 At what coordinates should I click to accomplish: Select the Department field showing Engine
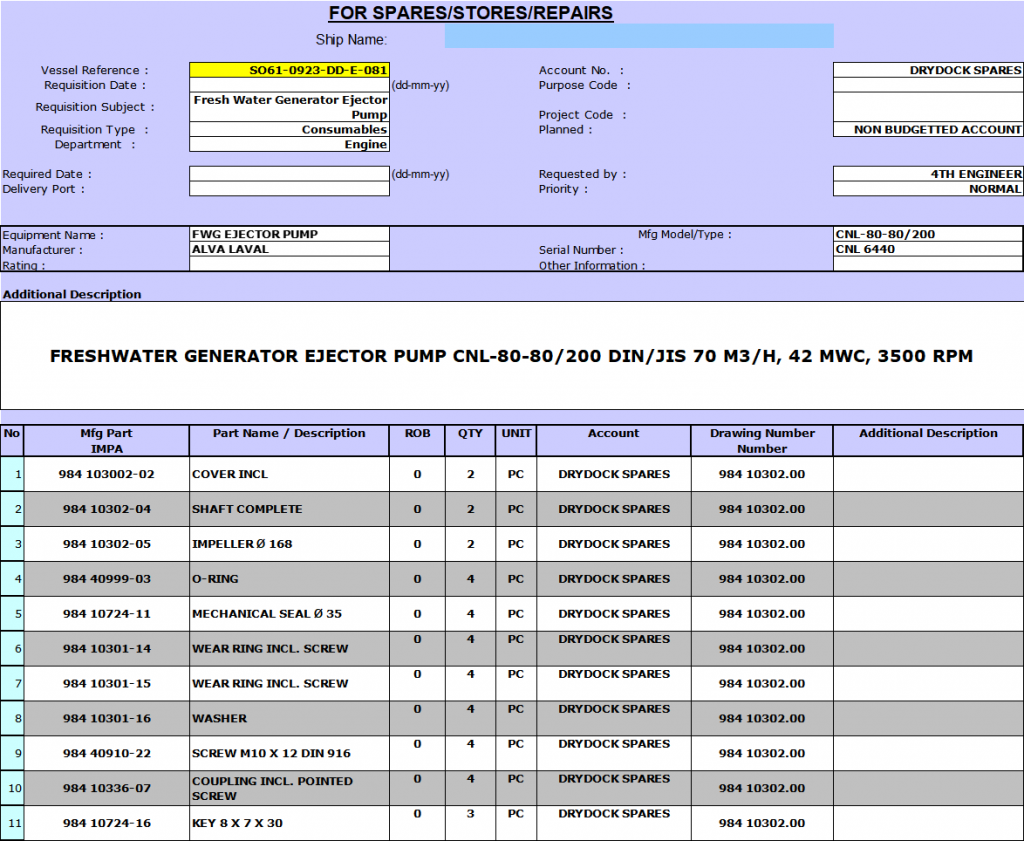(289, 145)
